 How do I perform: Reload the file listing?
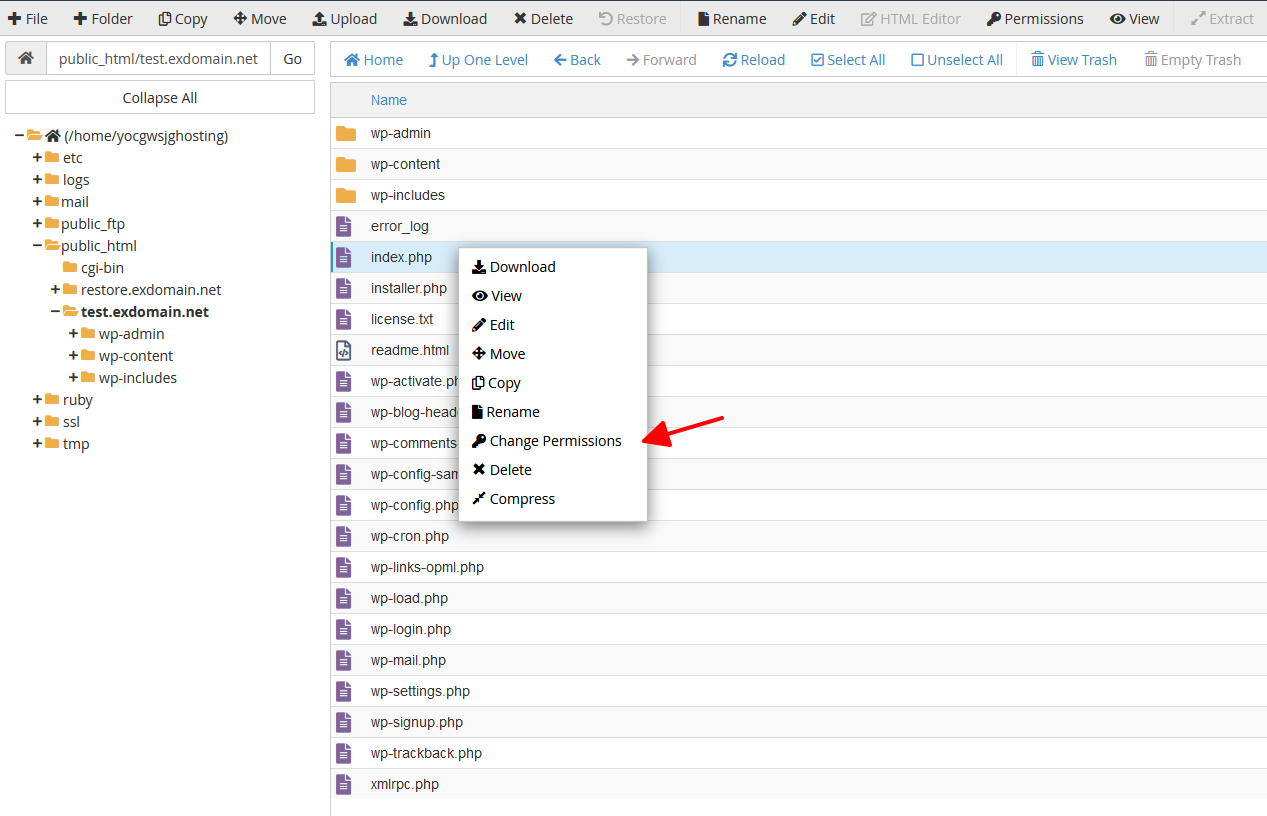[754, 60]
